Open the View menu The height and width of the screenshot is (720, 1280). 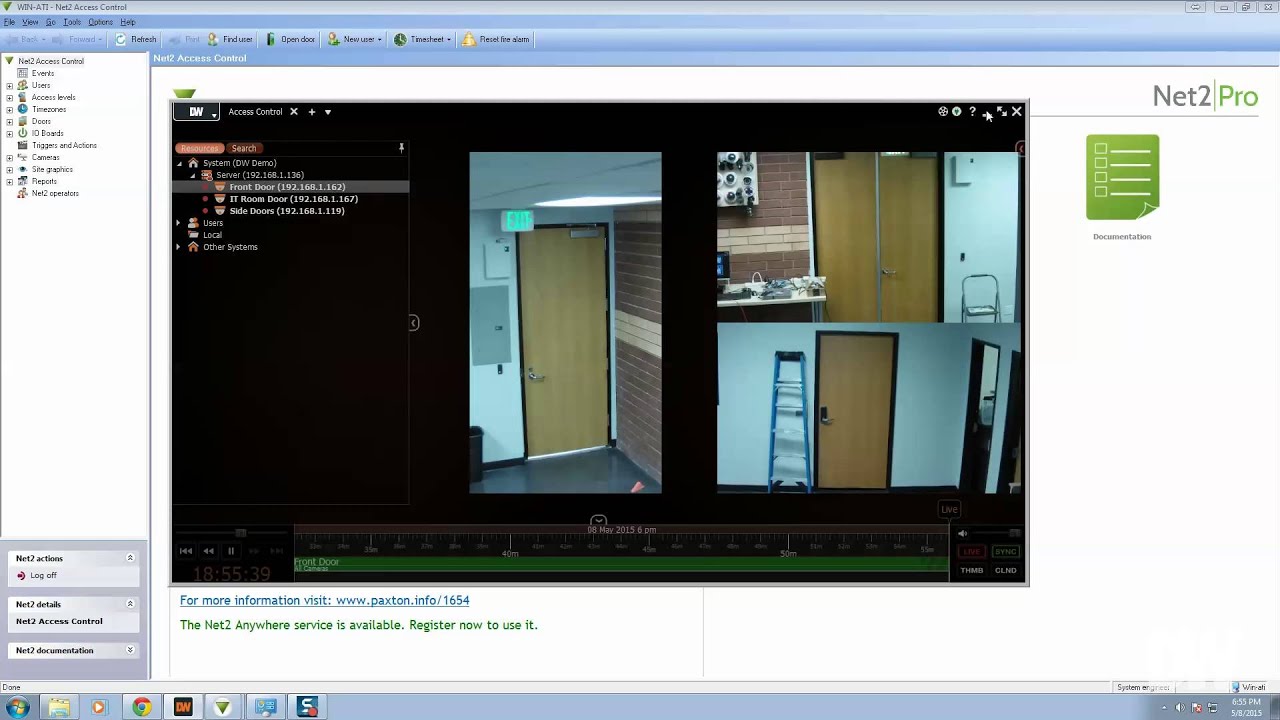click(x=30, y=22)
